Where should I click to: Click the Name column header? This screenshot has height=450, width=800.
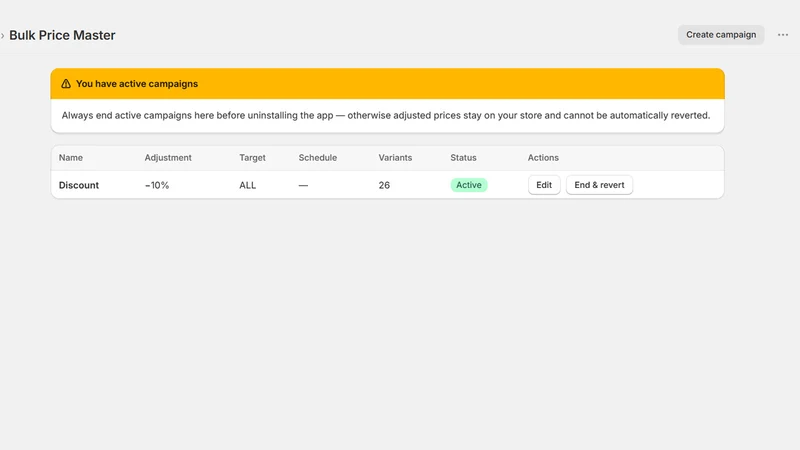coord(70,158)
